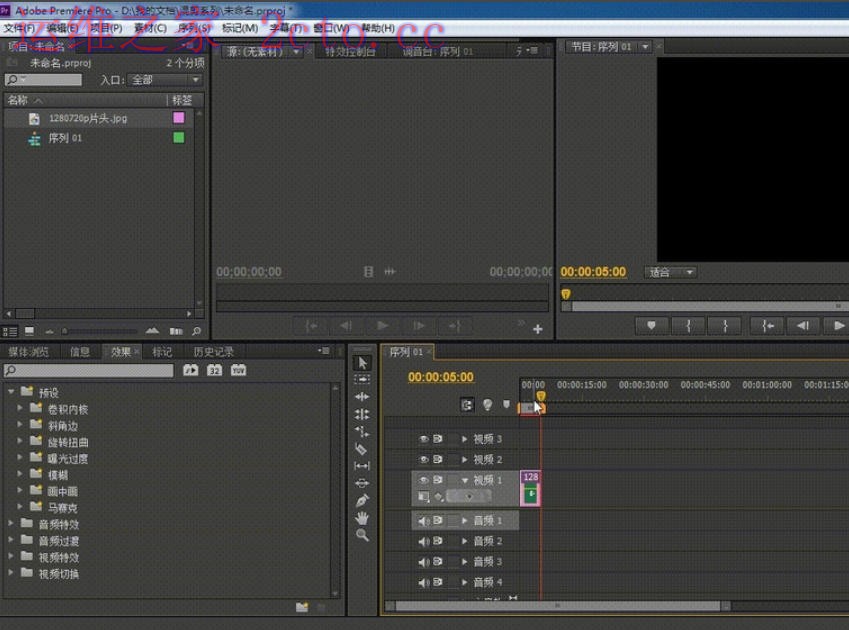Click the program monitor add marker button
The height and width of the screenshot is (630, 849).
click(x=651, y=325)
